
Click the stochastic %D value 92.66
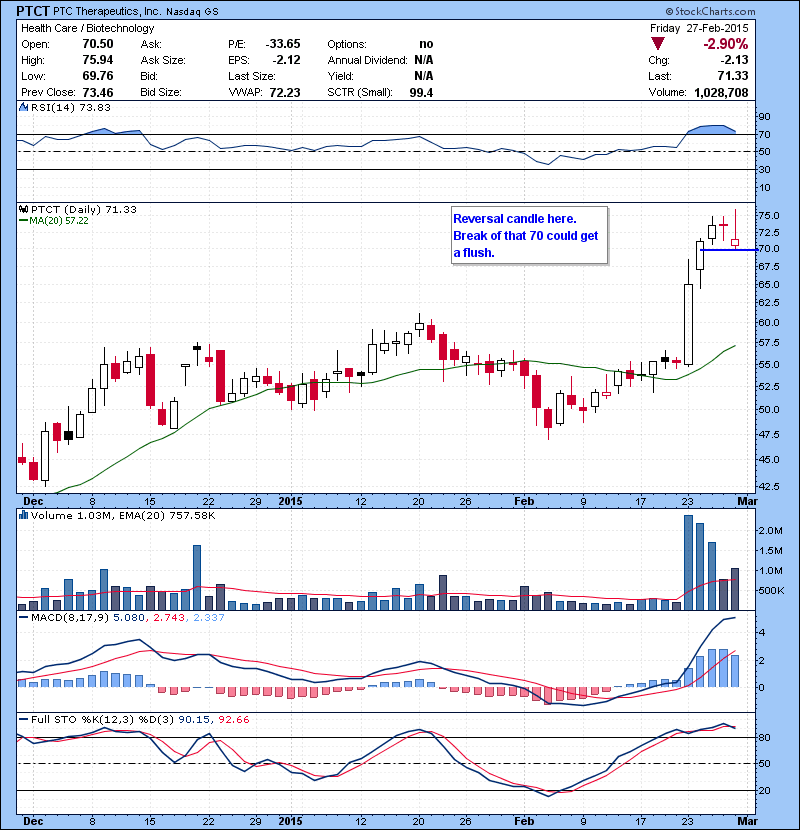tap(233, 719)
